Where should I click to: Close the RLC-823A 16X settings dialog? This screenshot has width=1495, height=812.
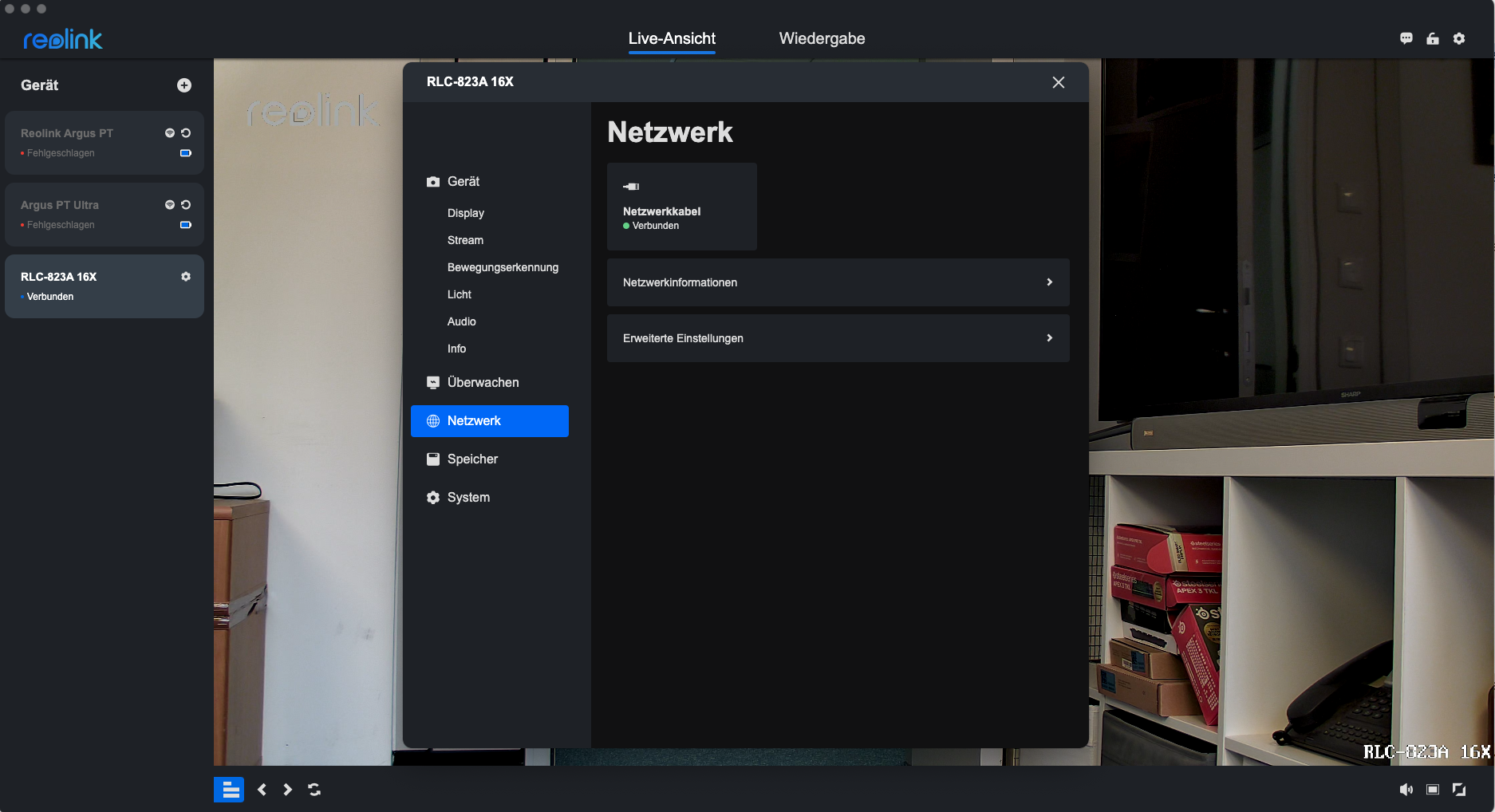coord(1059,82)
